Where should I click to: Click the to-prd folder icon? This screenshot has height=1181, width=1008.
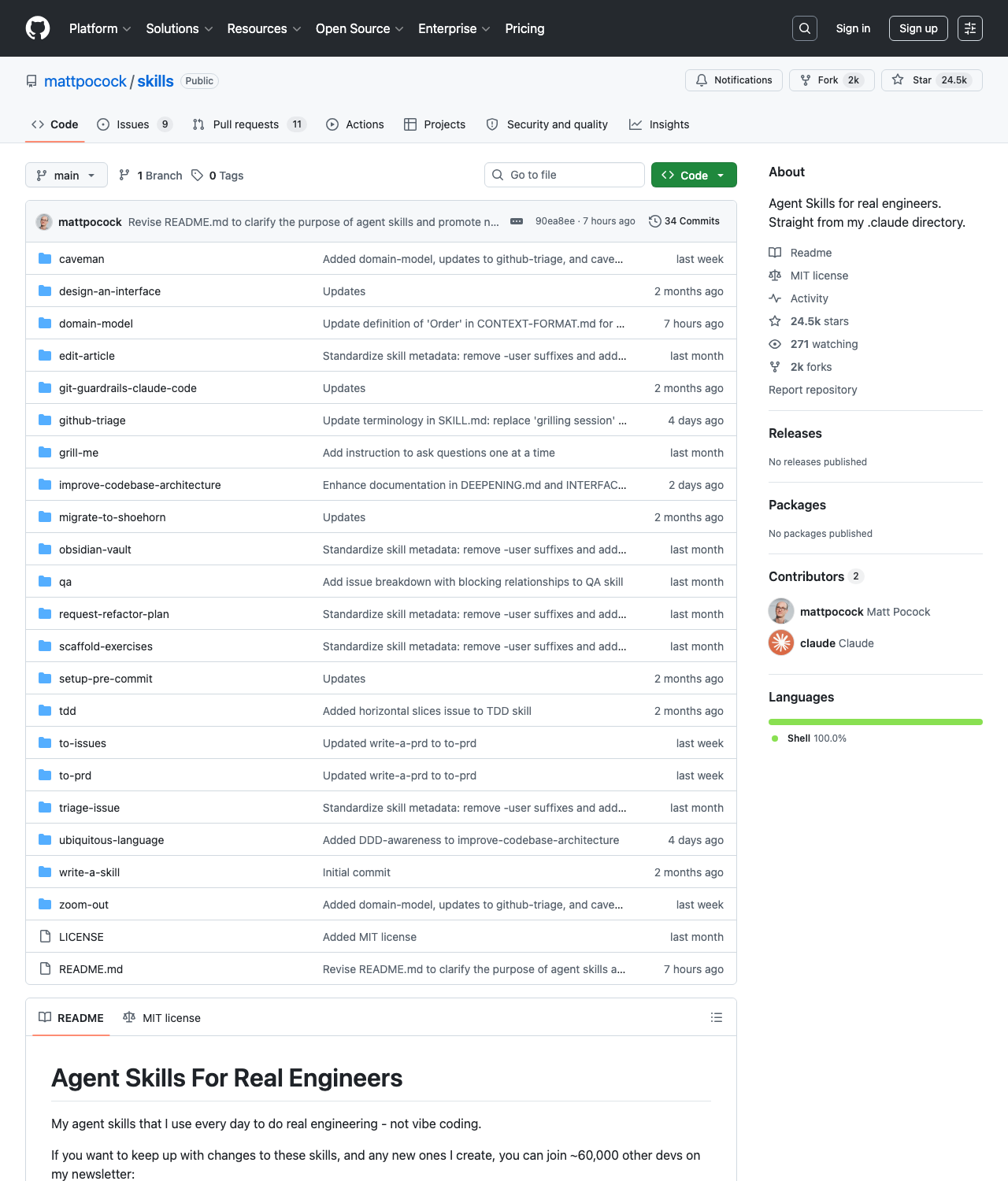click(45, 776)
